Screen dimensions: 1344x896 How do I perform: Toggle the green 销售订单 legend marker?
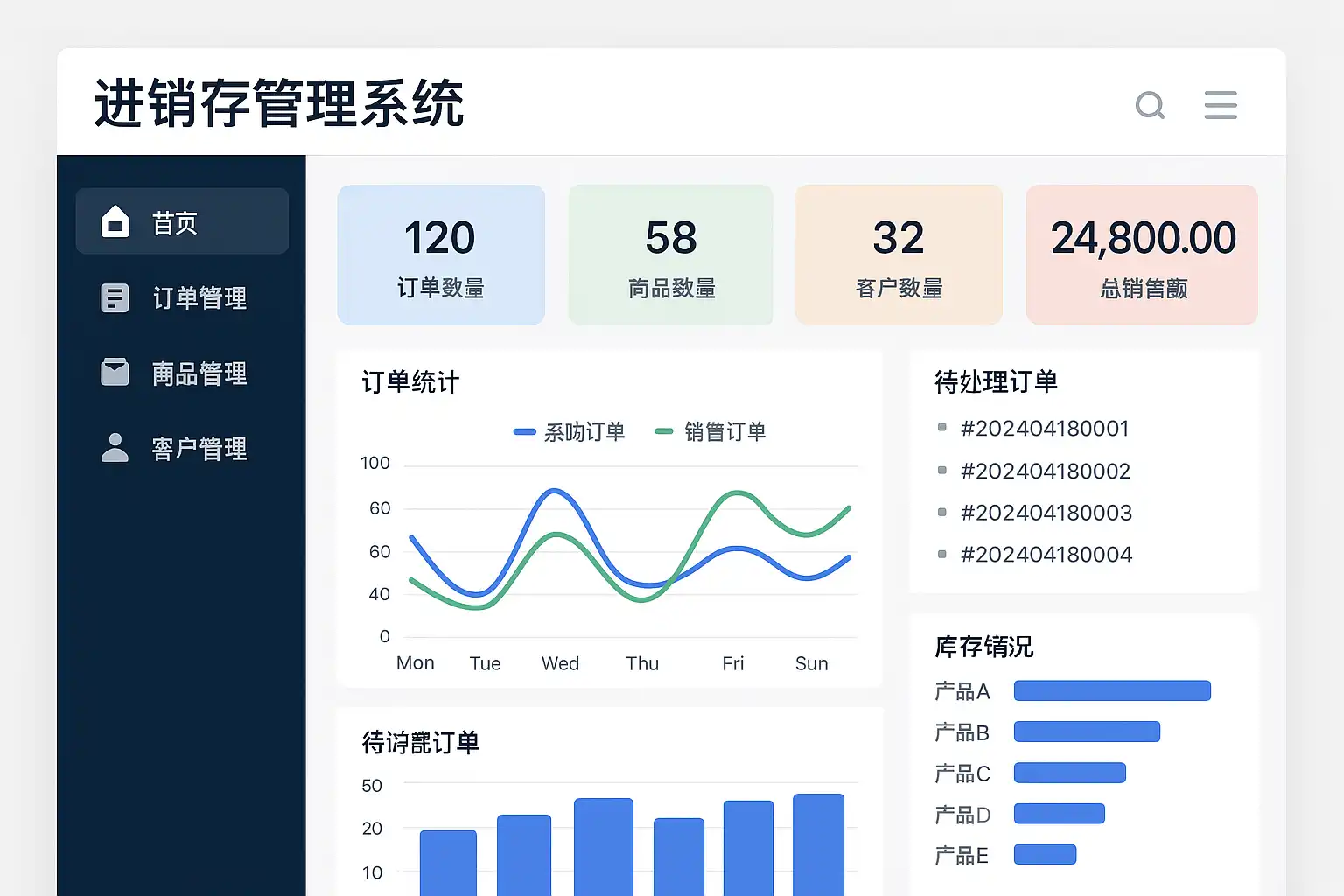pyautogui.click(x=664, y=430)
